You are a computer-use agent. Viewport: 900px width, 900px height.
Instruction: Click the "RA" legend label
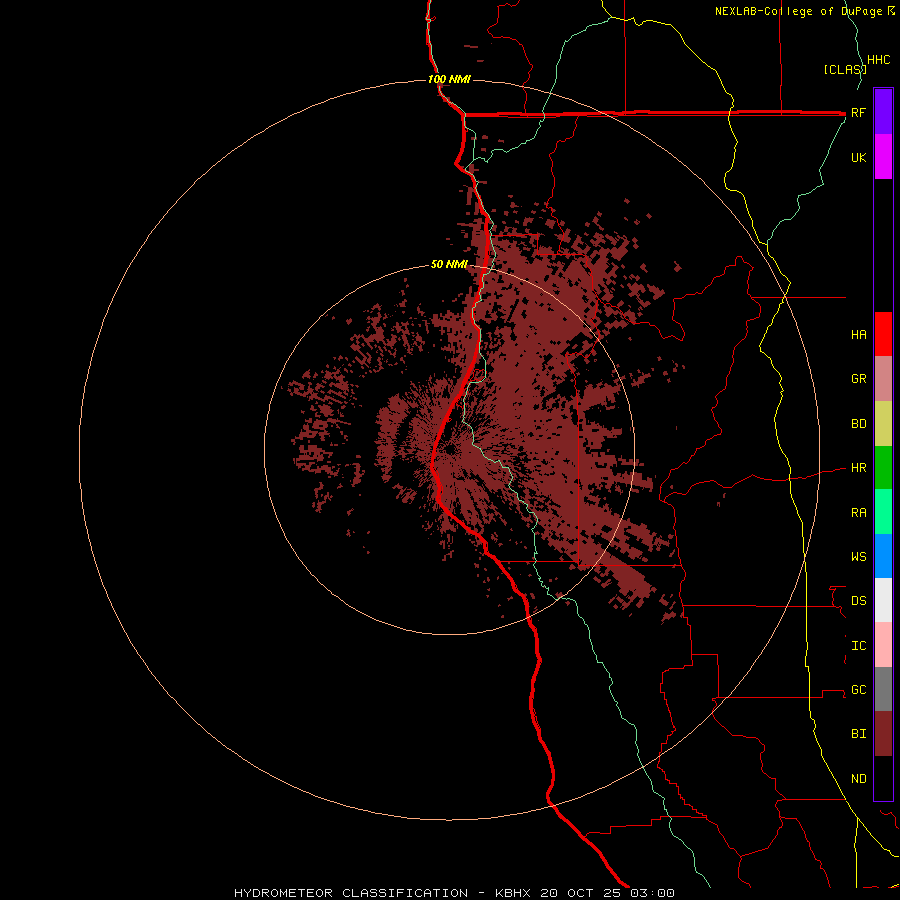point(858,513)
